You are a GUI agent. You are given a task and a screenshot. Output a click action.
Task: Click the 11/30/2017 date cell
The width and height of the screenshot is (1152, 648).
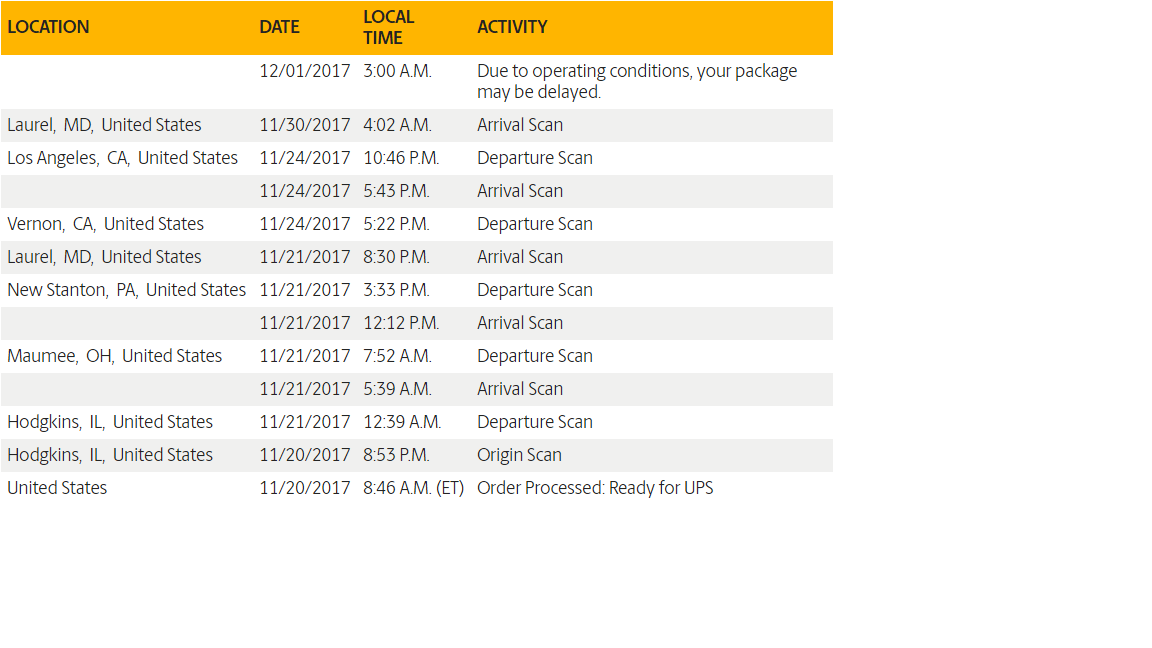(305, 125)
